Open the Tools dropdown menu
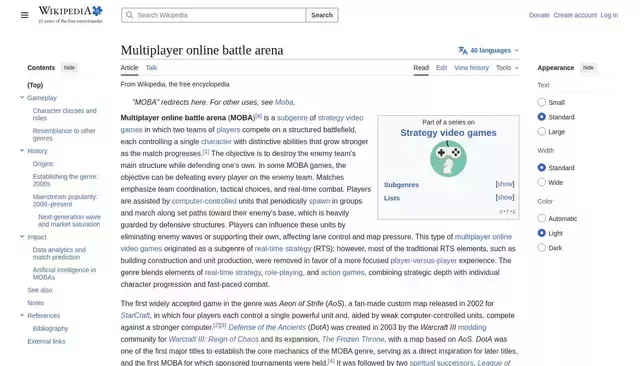640x366 pixels. click(x=507, y=68)
